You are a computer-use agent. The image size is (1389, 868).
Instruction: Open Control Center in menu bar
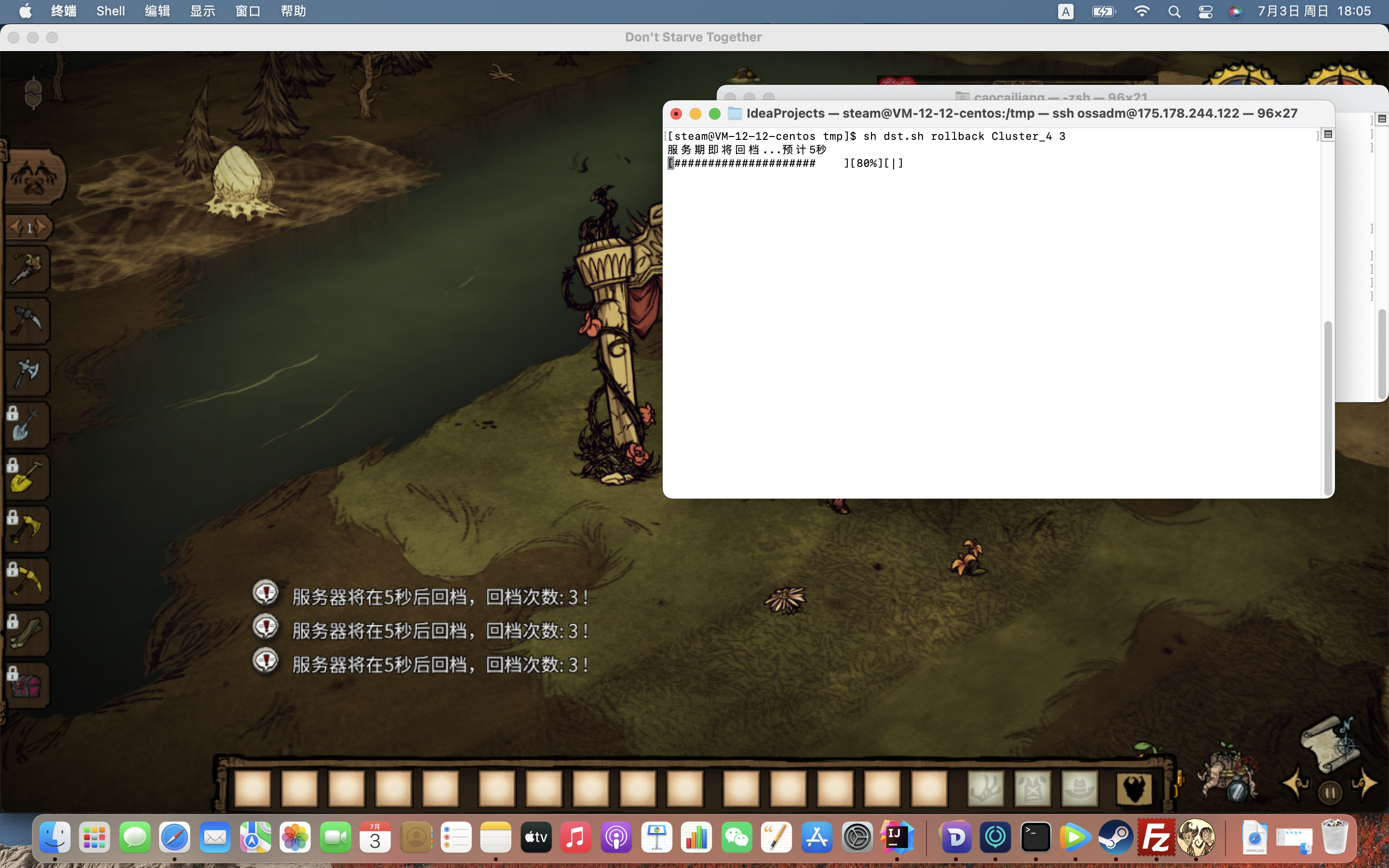(x=1205, y=12)
